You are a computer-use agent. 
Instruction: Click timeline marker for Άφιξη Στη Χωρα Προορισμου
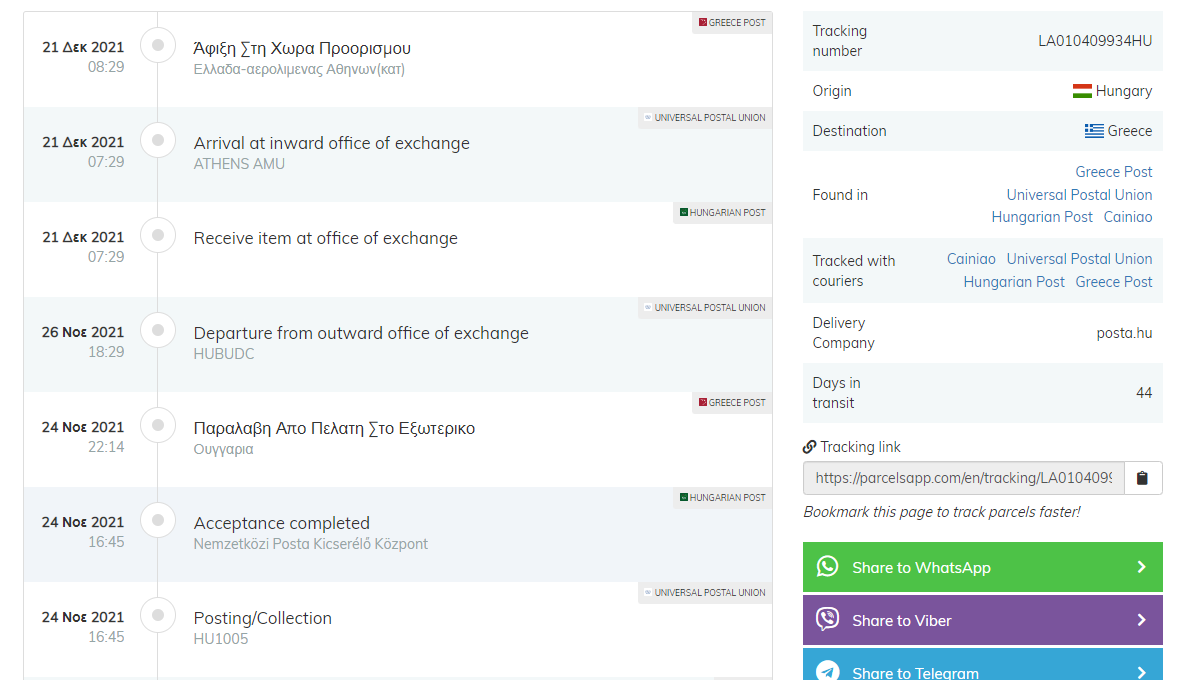click(x=158, y=45)
